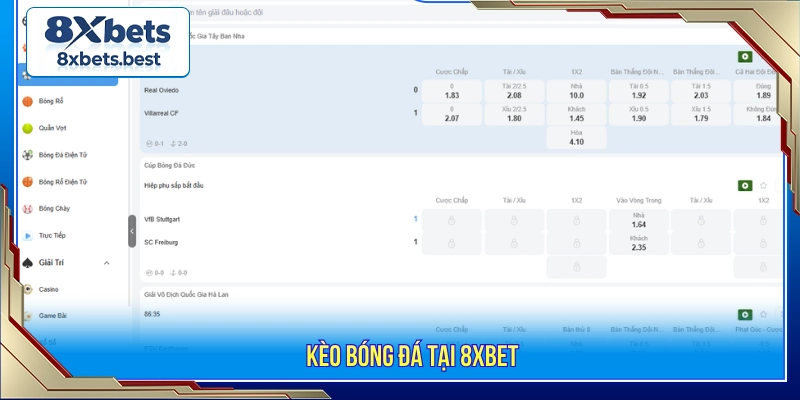The image size is (800, 400).
Task: Open Trực Tiếp live section
Action: [x=52, y=236]
